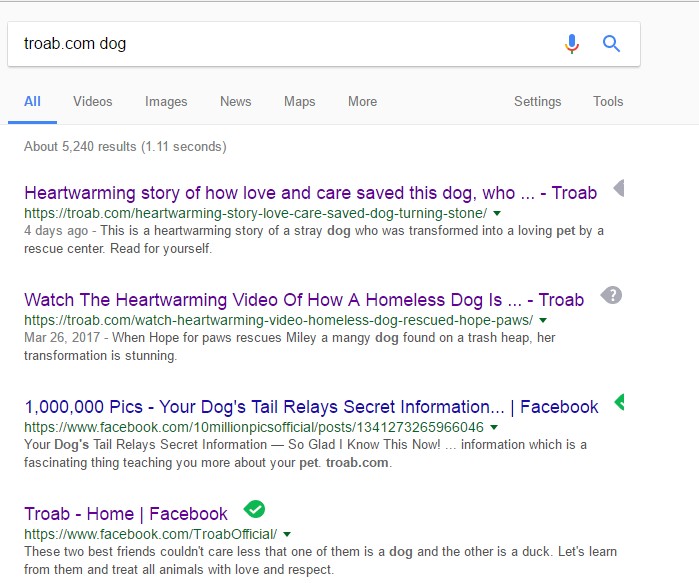Switch to the Images results tab
699x583 pixels.
(x=166, y=102)
